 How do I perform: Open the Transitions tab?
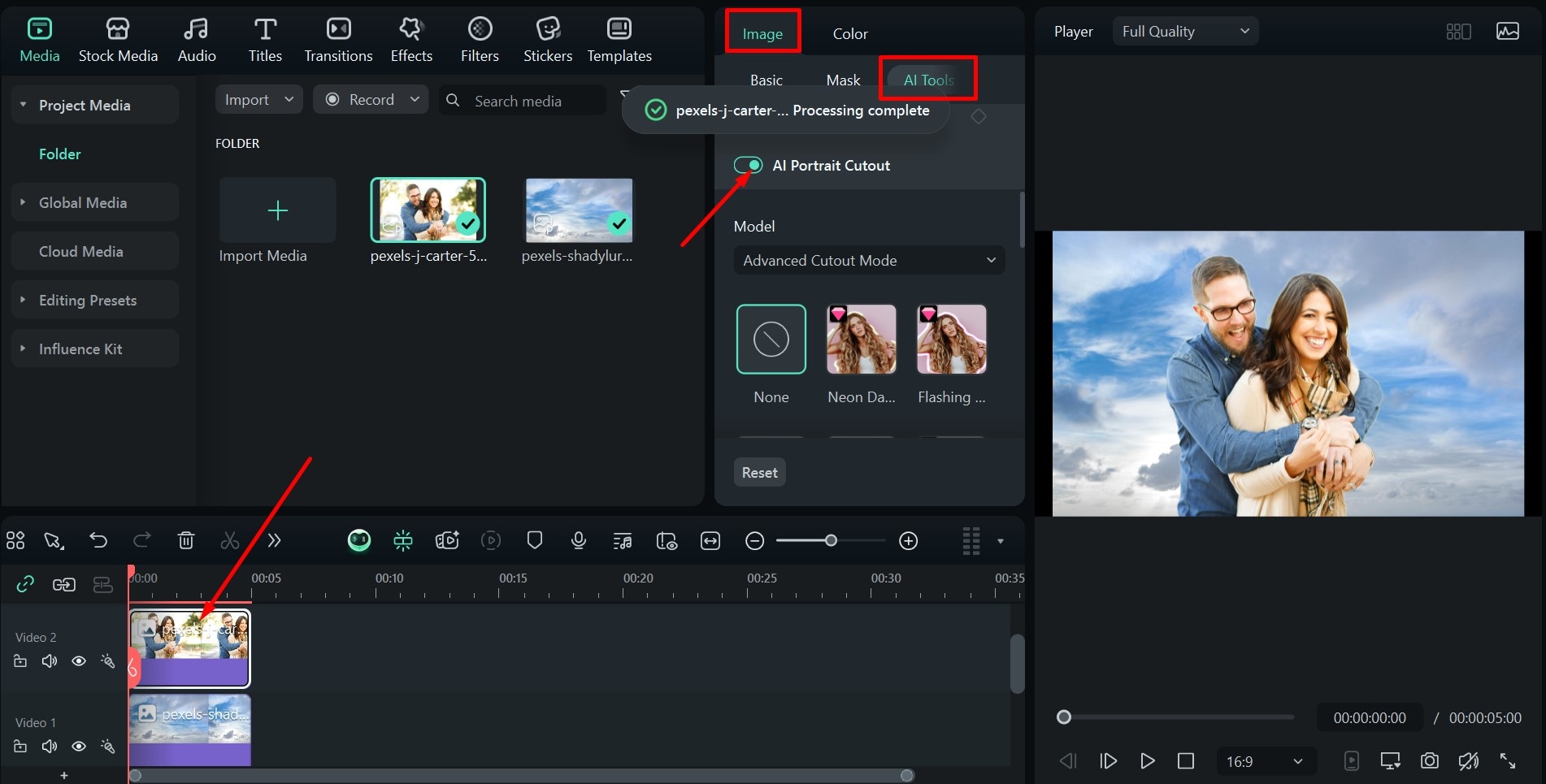pos(338,40)
